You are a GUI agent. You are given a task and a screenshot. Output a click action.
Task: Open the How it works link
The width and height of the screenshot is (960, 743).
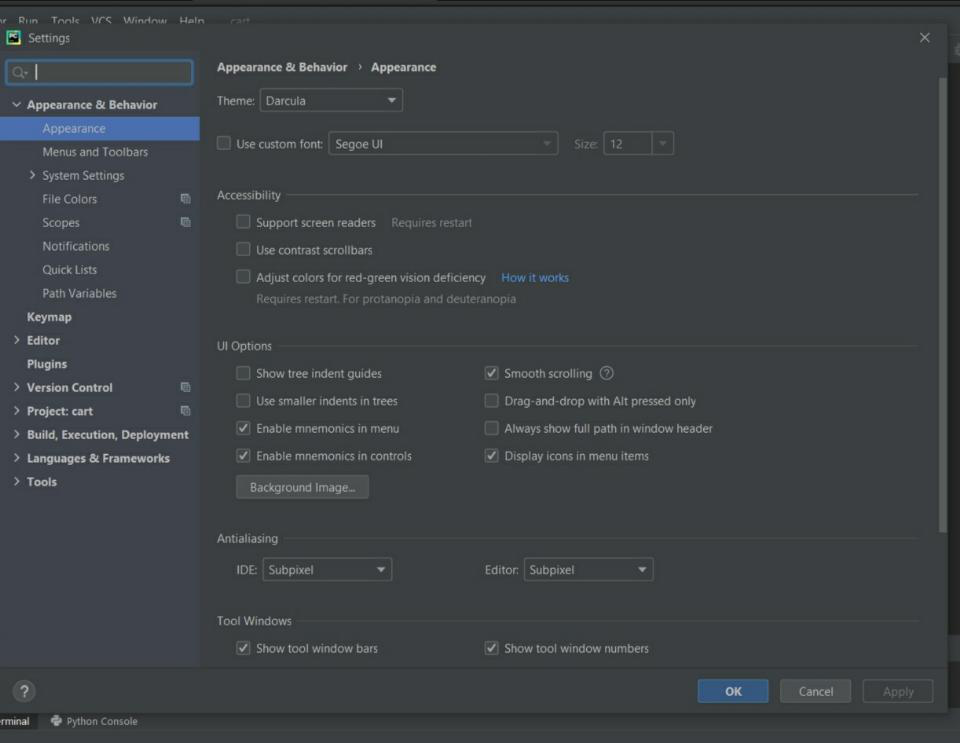pos(535,278)
